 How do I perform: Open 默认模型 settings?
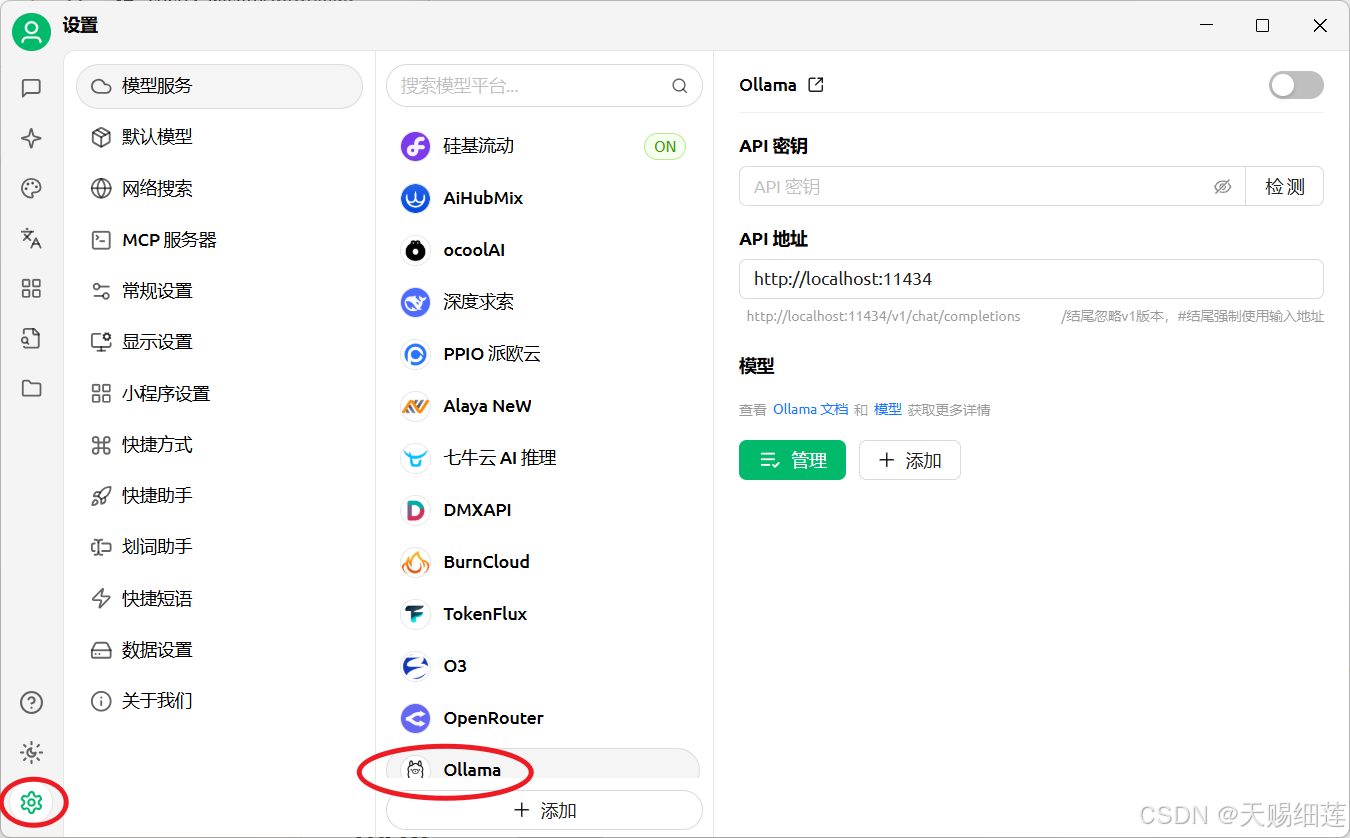click(x=219, y=137)
